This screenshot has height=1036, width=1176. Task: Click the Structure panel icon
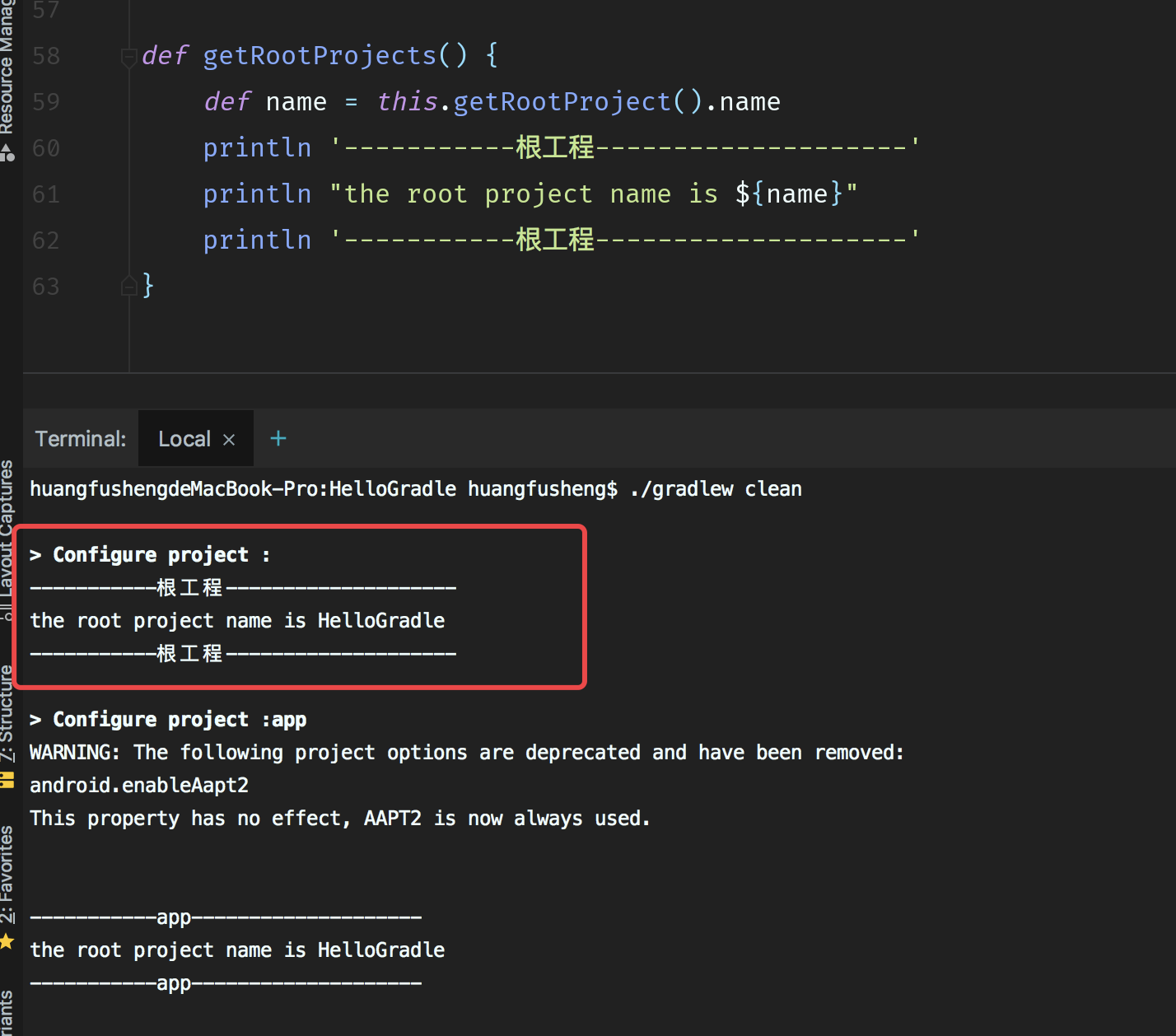point(7,779)
